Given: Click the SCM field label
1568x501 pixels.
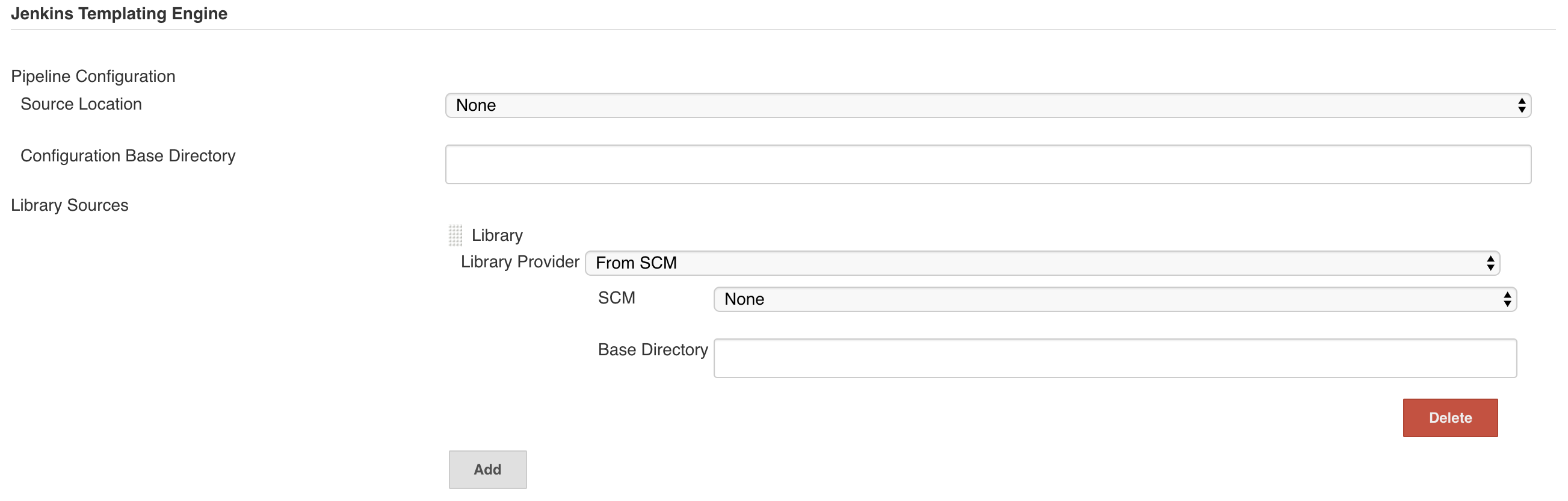Looking at the screenshot, I should 617,298.
